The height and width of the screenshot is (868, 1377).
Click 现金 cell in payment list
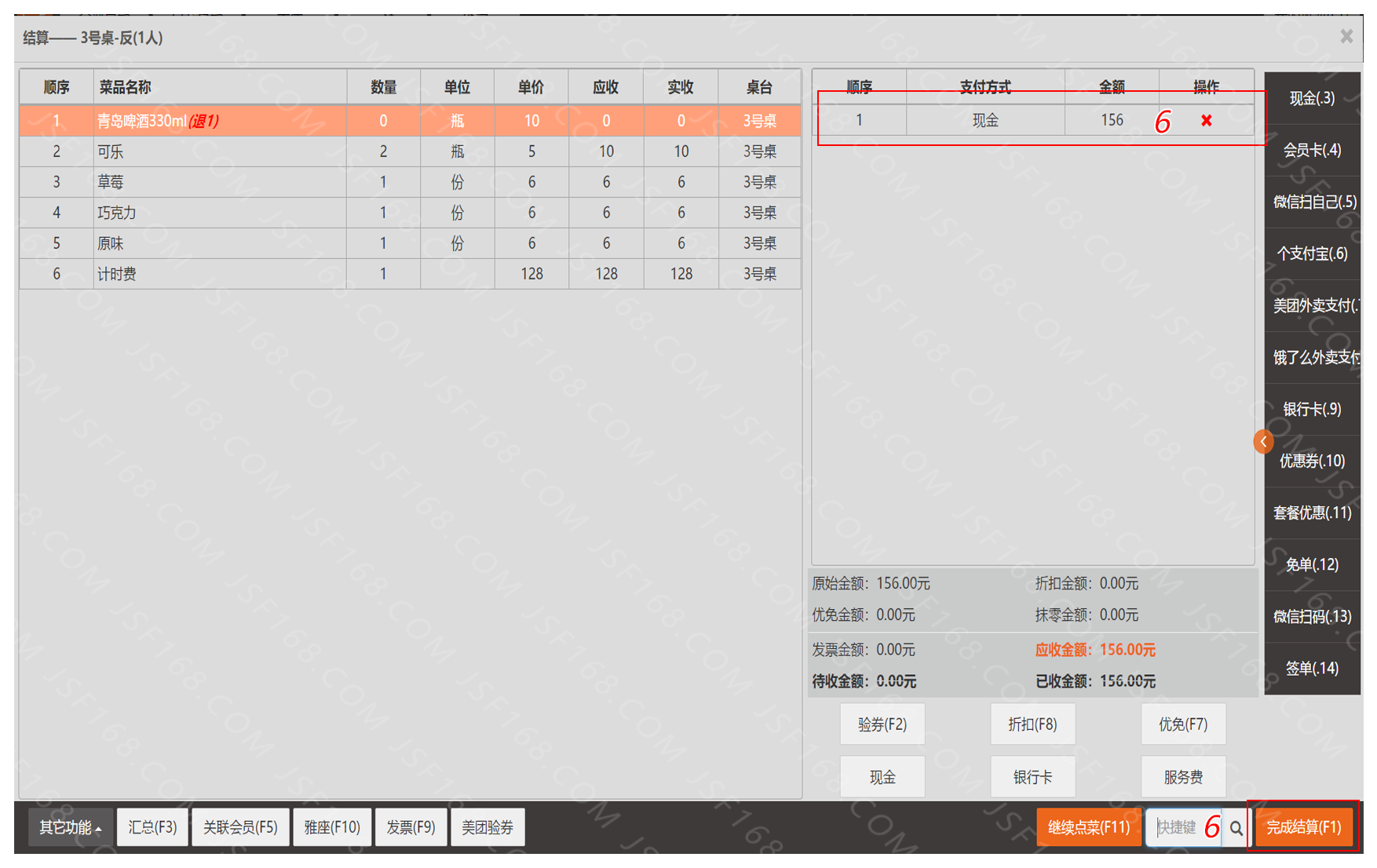coord(985,120)
